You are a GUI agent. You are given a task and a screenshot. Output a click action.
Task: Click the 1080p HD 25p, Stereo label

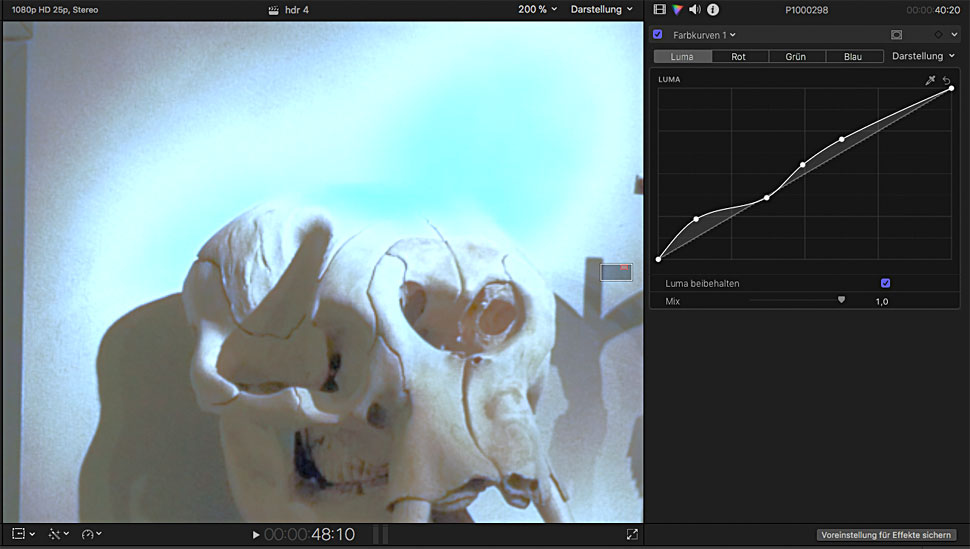pos(55,10)
